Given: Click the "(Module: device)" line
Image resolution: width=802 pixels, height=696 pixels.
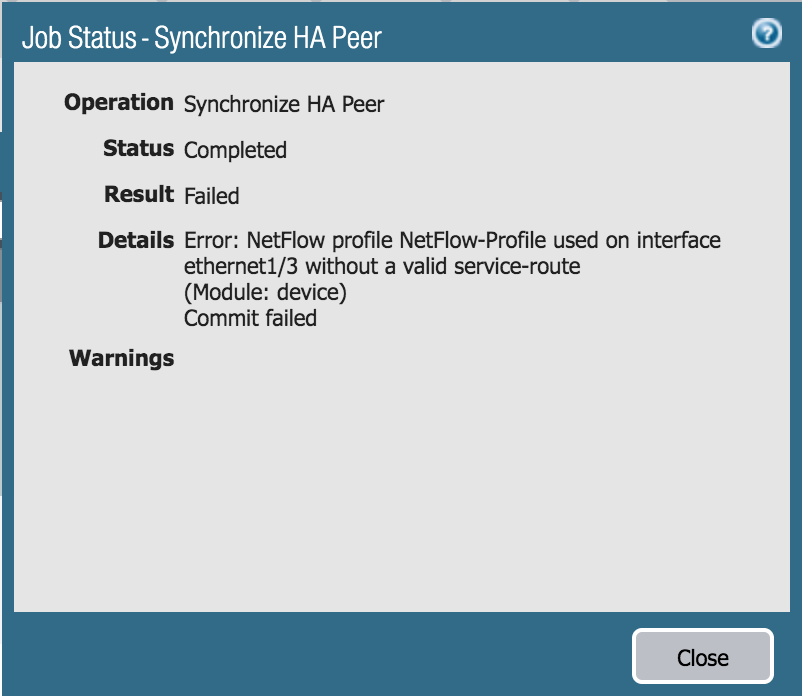Looking at the screenshot, I should click(265, 293).
